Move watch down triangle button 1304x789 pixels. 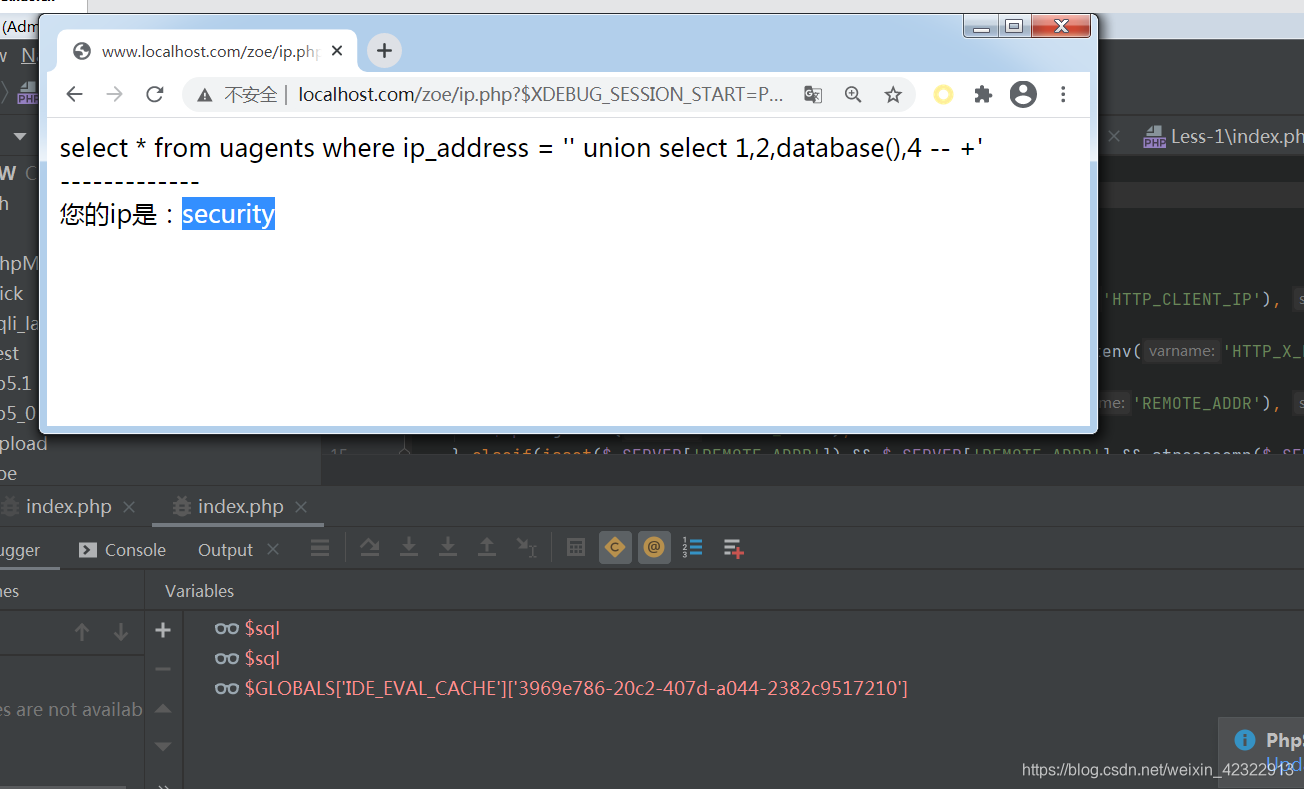163,746
